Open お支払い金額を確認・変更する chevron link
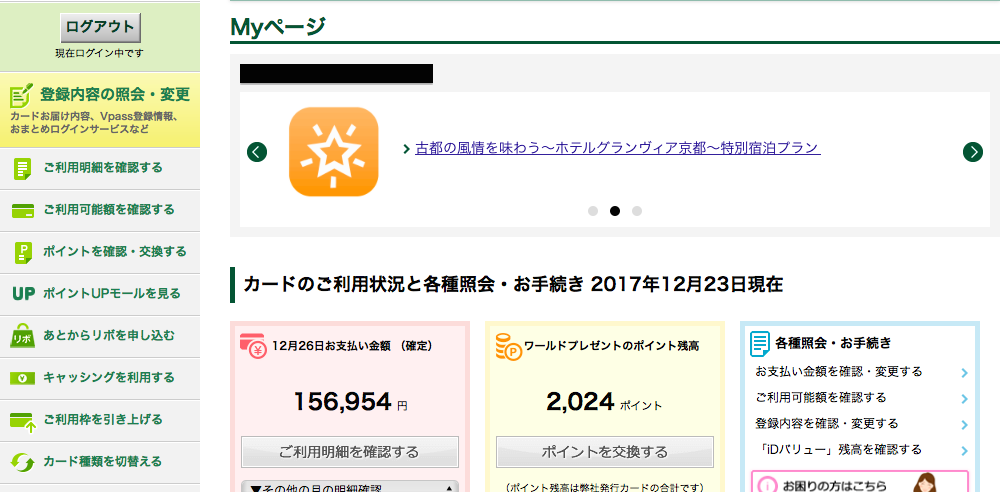Image resolution: width=1005 pixels, height=492 pixels. 963,372
